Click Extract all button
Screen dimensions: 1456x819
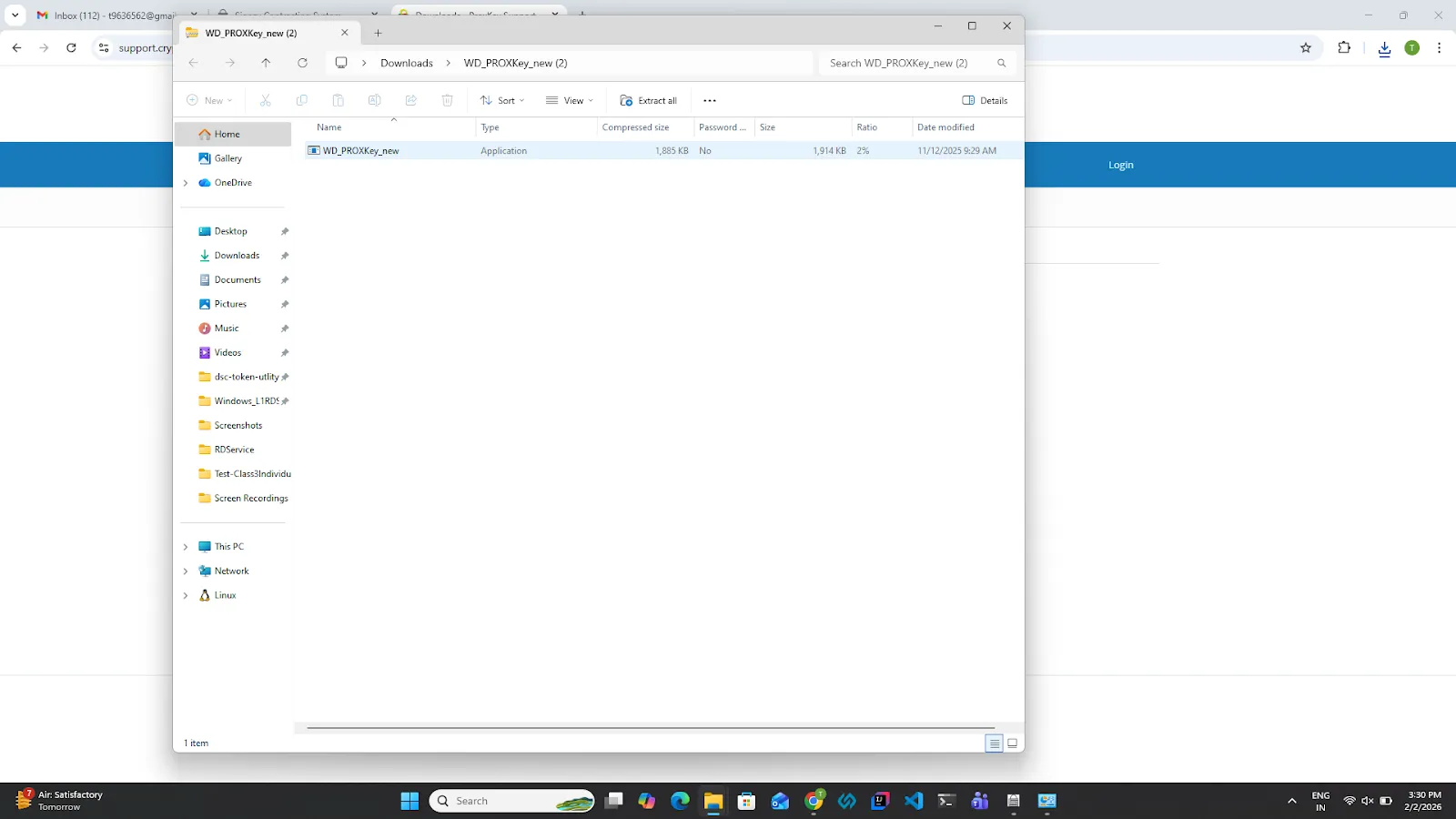coord(649,100)
